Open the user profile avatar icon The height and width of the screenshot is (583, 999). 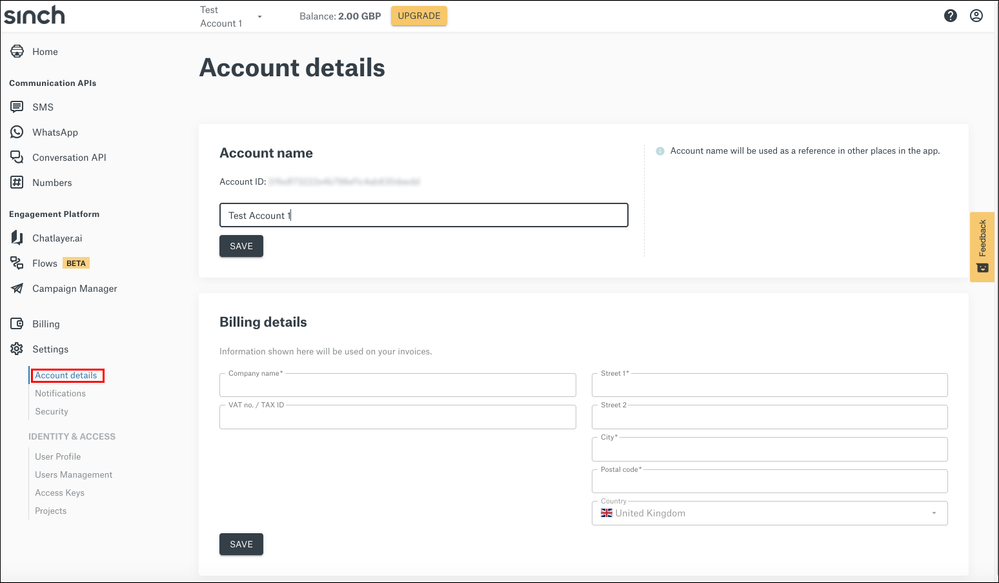click(976, 16)
